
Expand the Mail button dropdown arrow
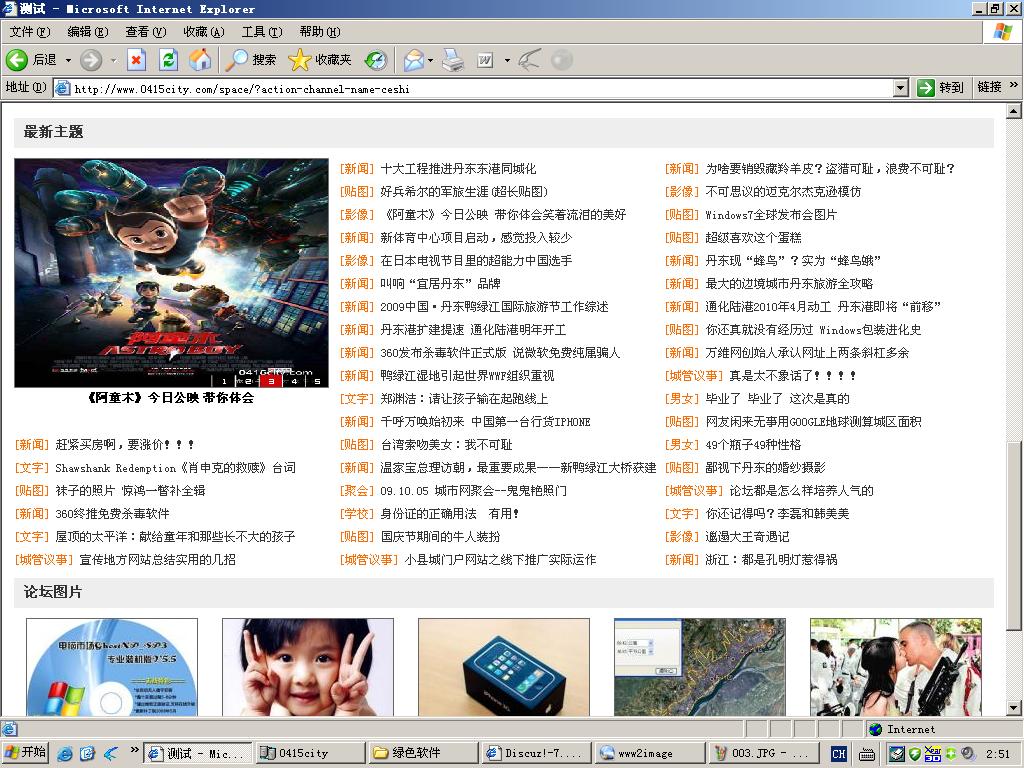[430, 60]
